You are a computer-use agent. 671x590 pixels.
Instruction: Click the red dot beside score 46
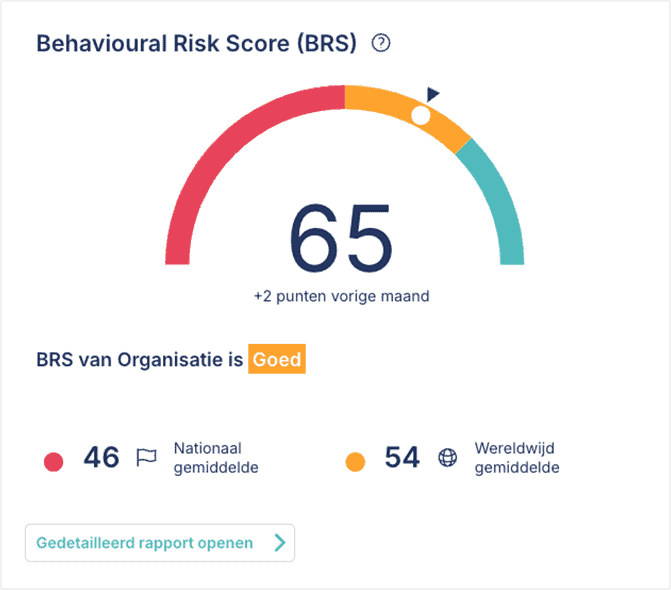click(x=54, y=461)
